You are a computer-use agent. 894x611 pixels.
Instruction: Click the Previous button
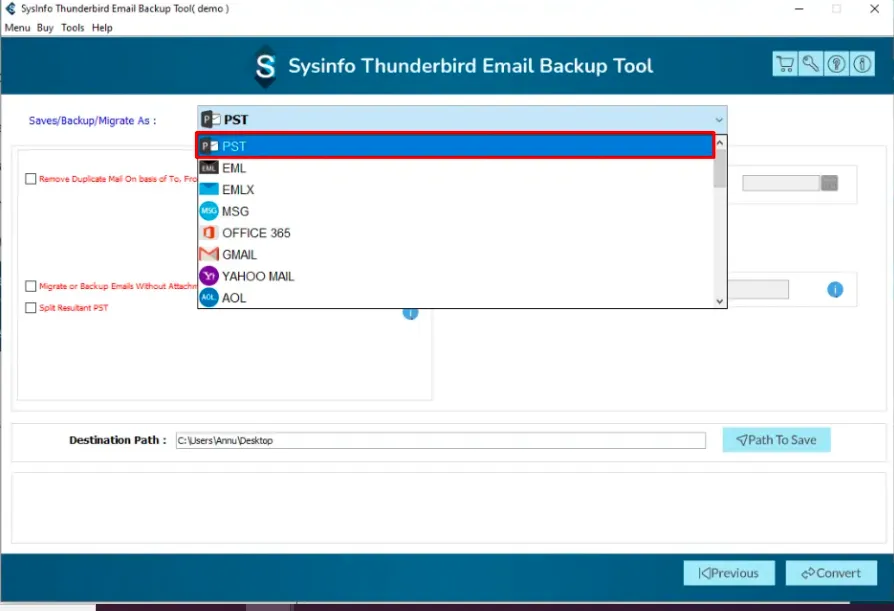[x=729, y=573]
